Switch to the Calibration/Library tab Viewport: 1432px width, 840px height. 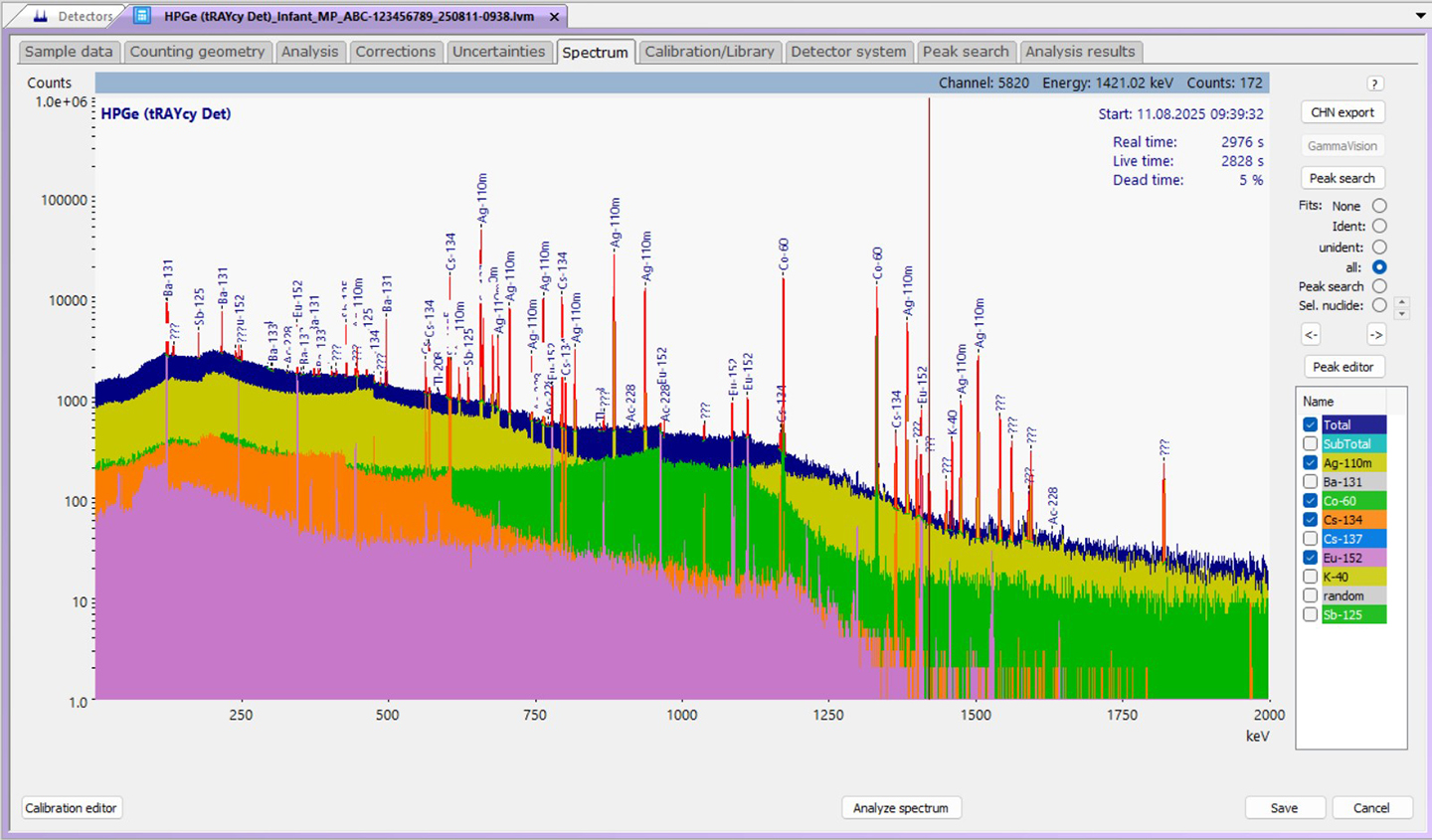coord(709,52)
